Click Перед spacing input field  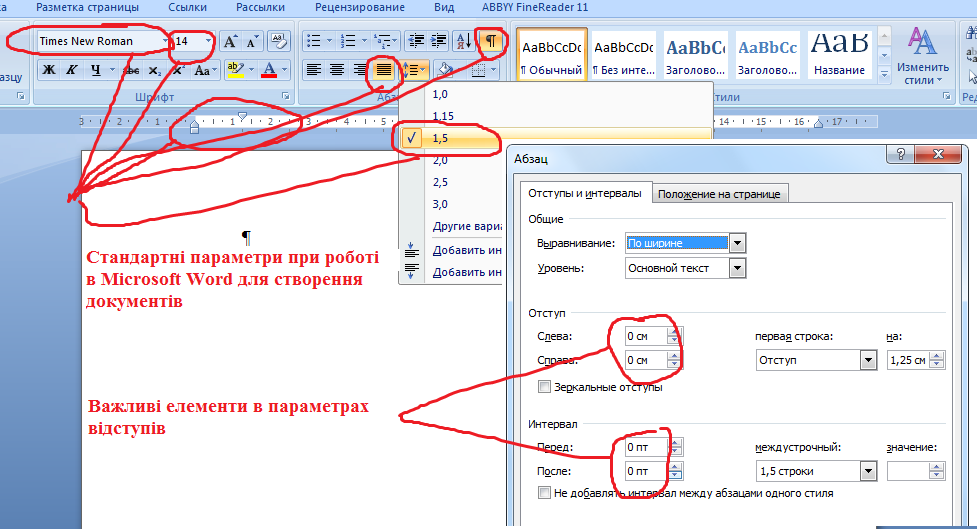click(x=646, y=447)
